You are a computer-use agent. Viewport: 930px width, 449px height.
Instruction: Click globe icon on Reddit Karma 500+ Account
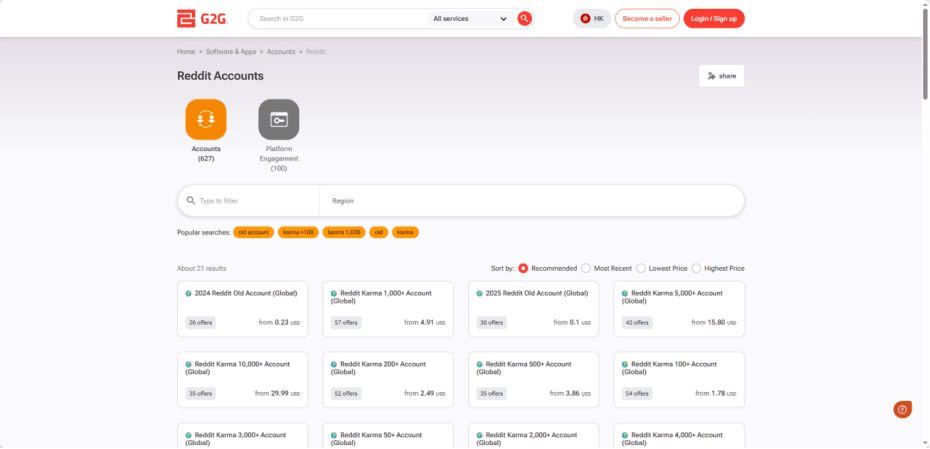click(x=479, y=364)
